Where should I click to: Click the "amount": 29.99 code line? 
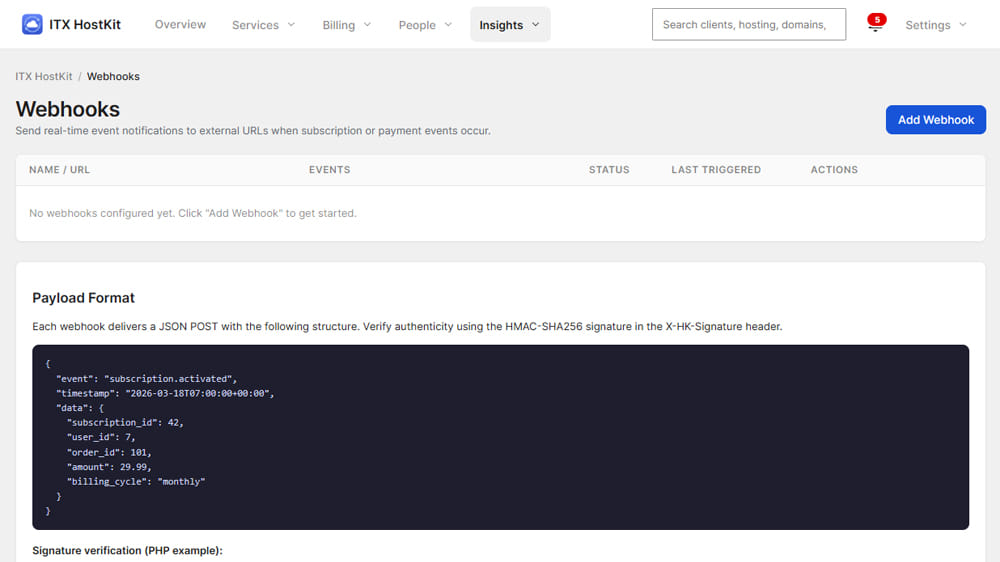(109, 467)
